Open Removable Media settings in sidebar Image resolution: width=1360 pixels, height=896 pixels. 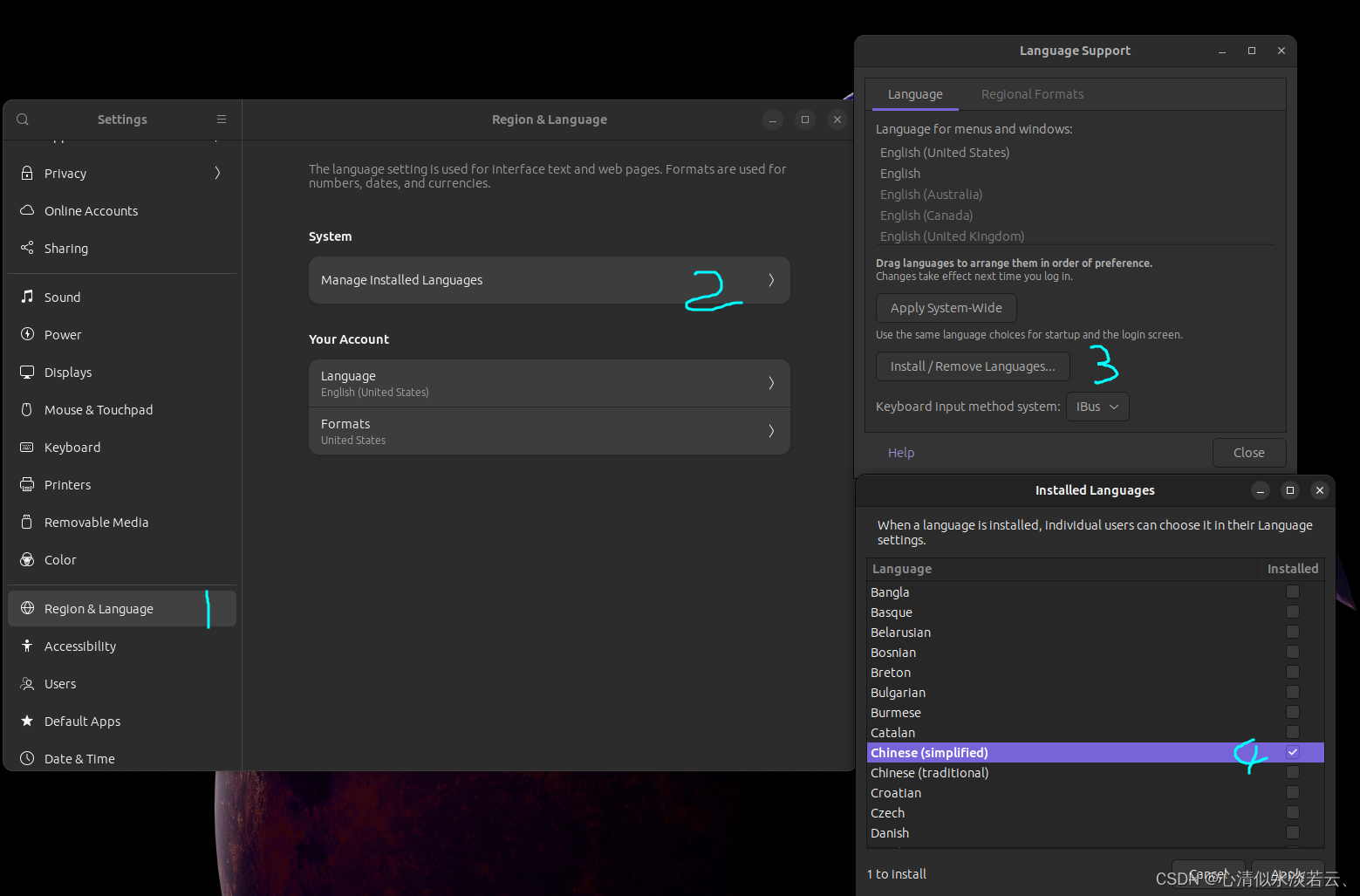[x=122, y=522]
